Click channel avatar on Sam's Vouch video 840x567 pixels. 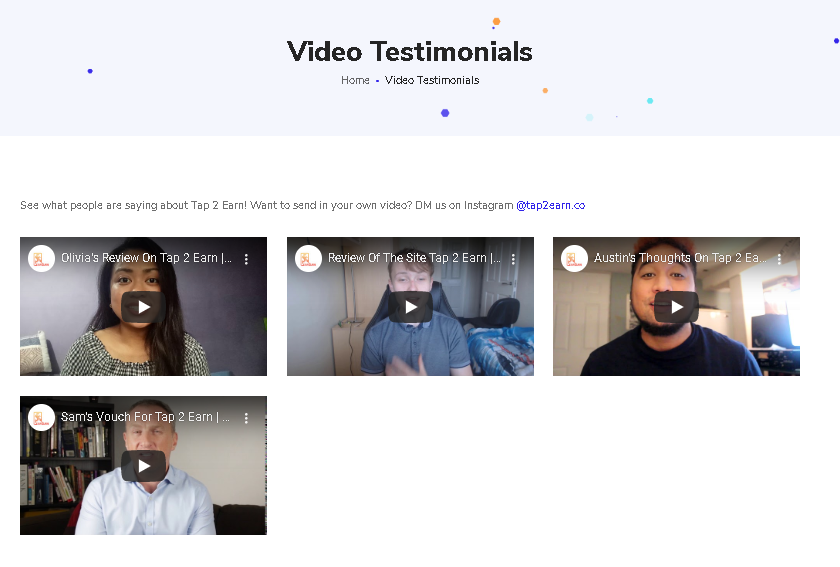41,418
